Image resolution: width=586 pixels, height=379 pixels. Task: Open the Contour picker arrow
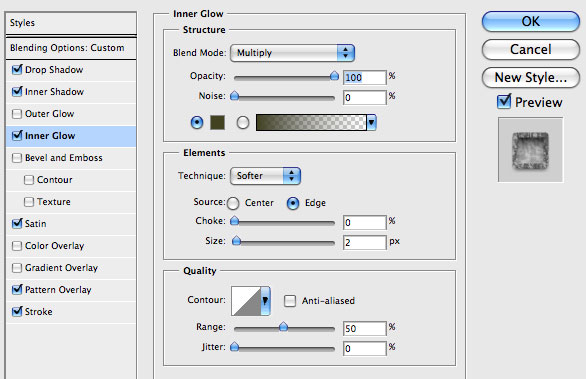coord(265,301)
